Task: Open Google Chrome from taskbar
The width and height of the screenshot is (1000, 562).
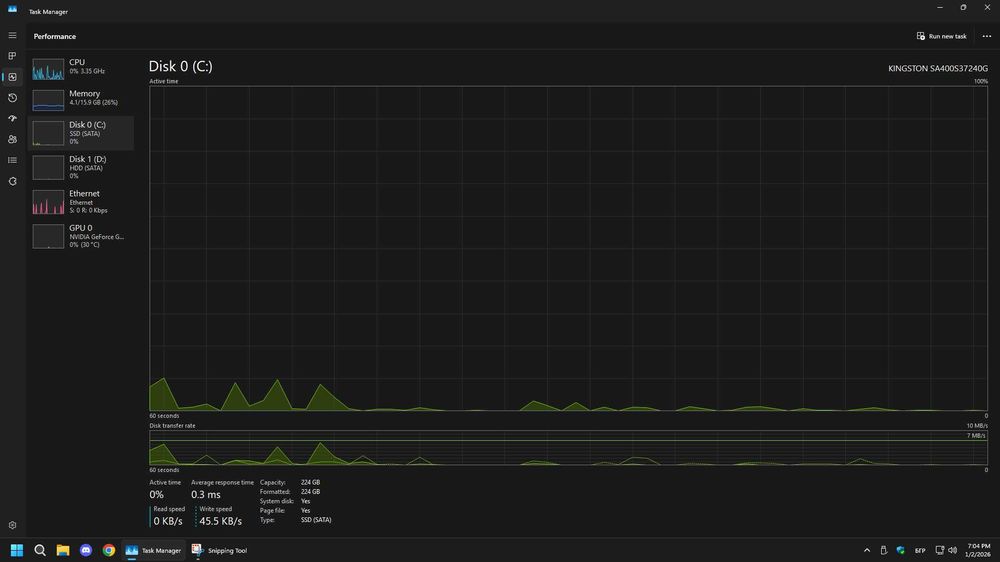Action: [109, 550]
